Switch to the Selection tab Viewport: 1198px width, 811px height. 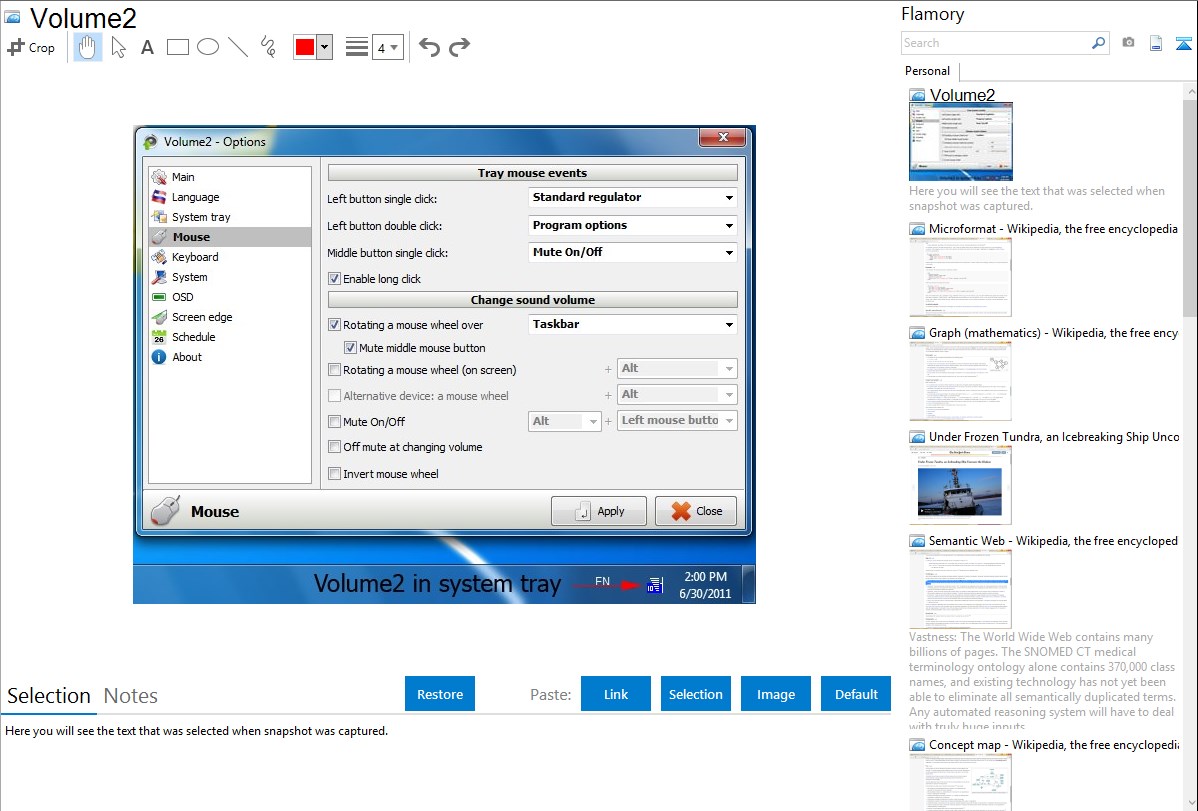point(49,696)
